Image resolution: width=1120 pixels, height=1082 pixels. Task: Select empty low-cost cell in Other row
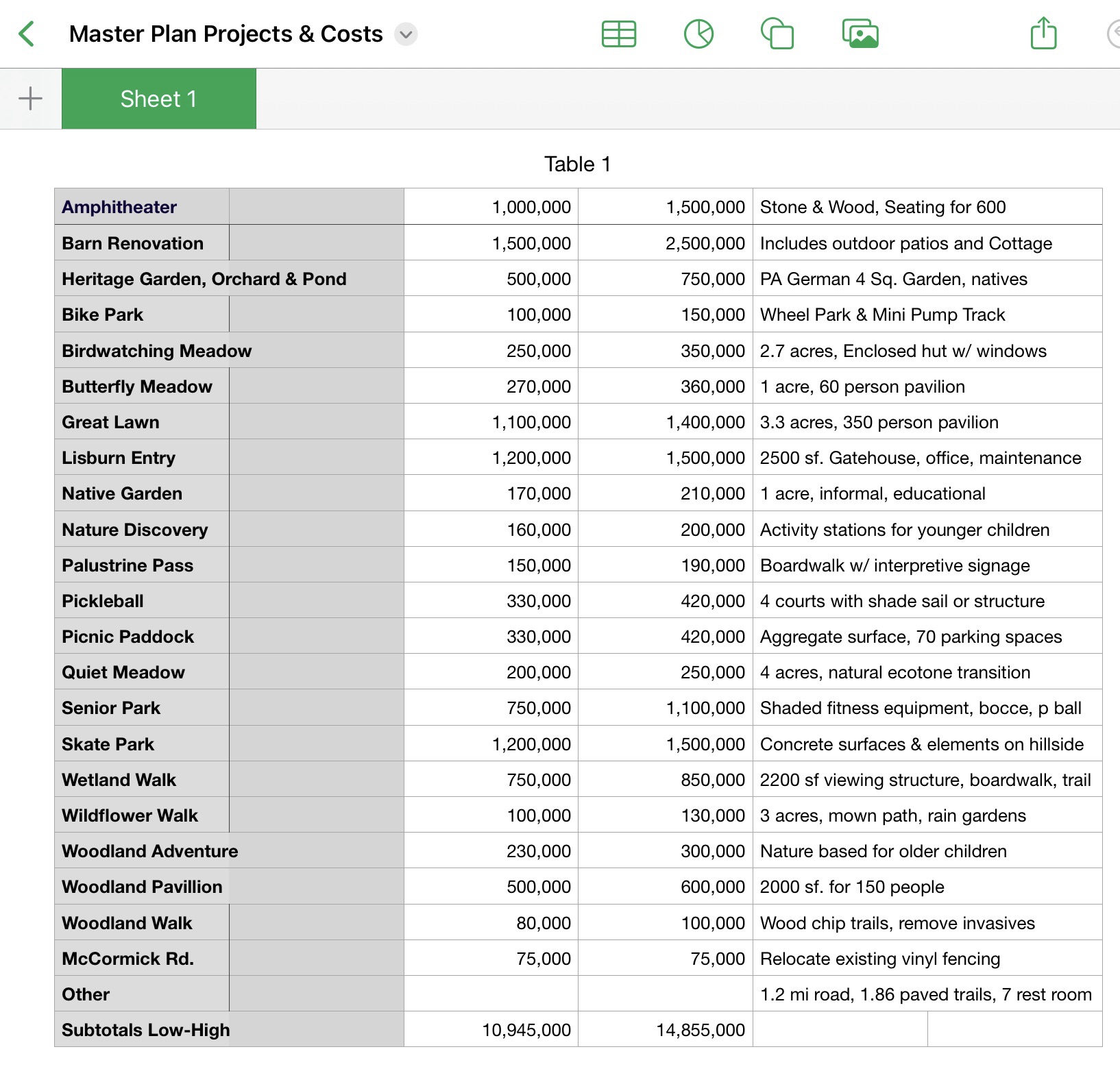tap(491, 994)
